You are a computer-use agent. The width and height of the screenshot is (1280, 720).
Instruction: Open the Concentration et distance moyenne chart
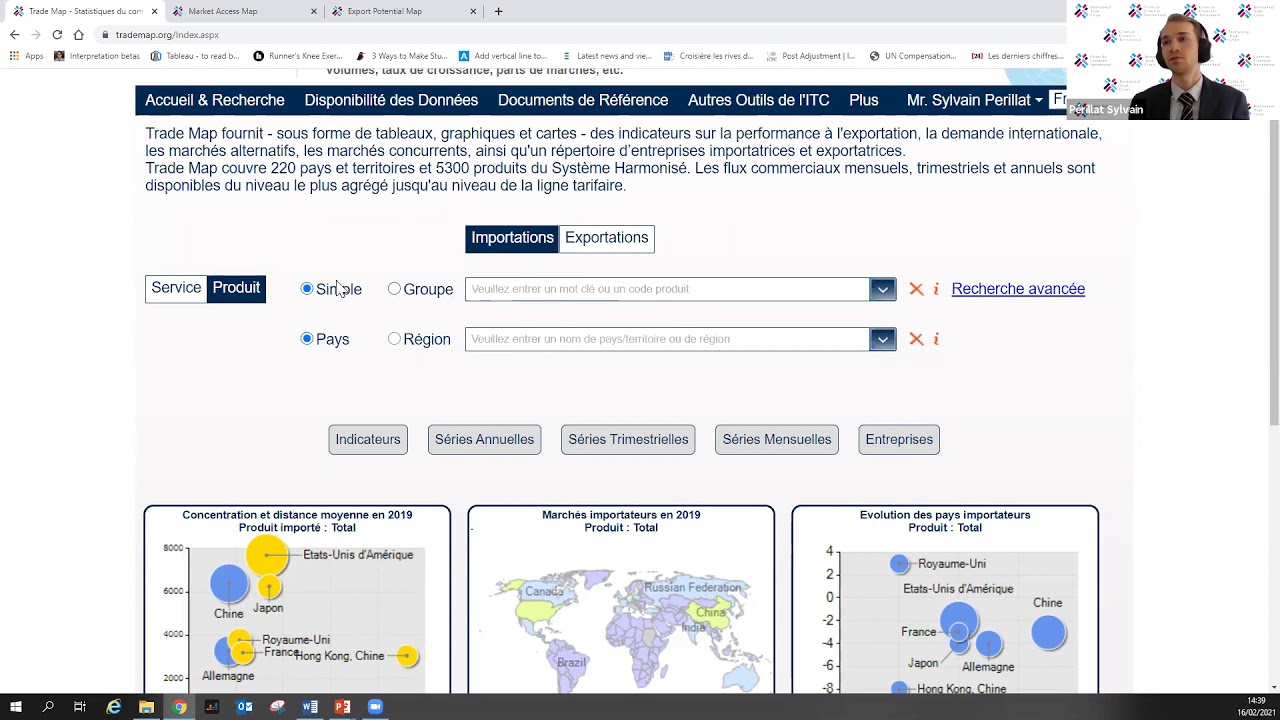[297, 599]
